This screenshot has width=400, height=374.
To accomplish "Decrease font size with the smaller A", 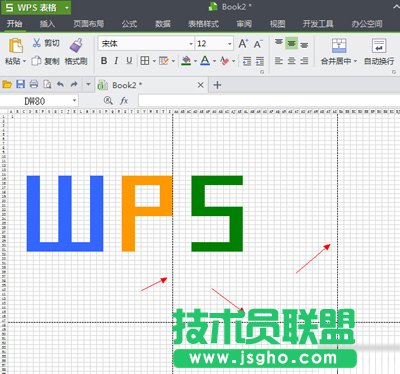I will click(258, 44).
